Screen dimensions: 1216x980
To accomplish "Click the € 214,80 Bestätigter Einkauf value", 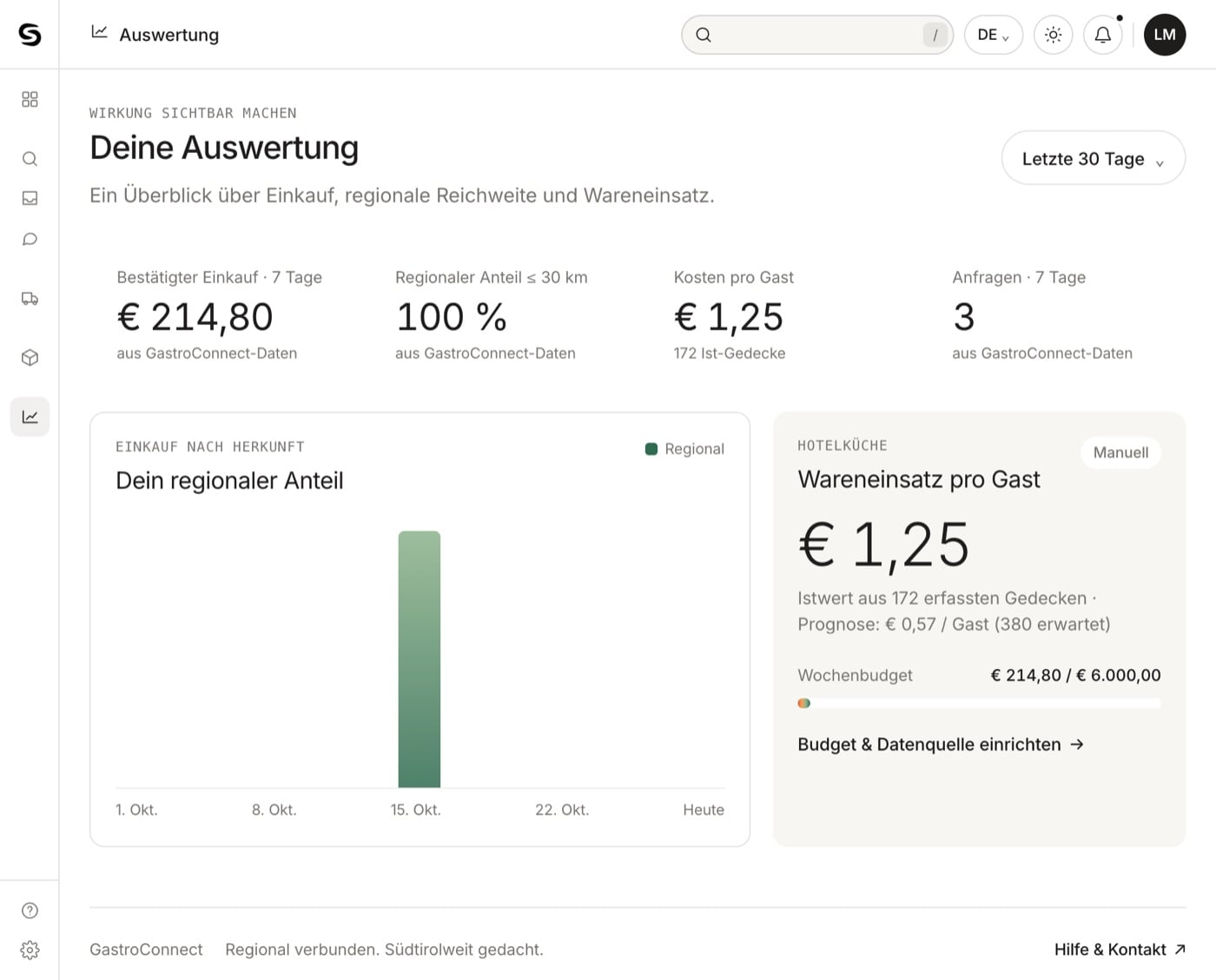I will [195, 317].
